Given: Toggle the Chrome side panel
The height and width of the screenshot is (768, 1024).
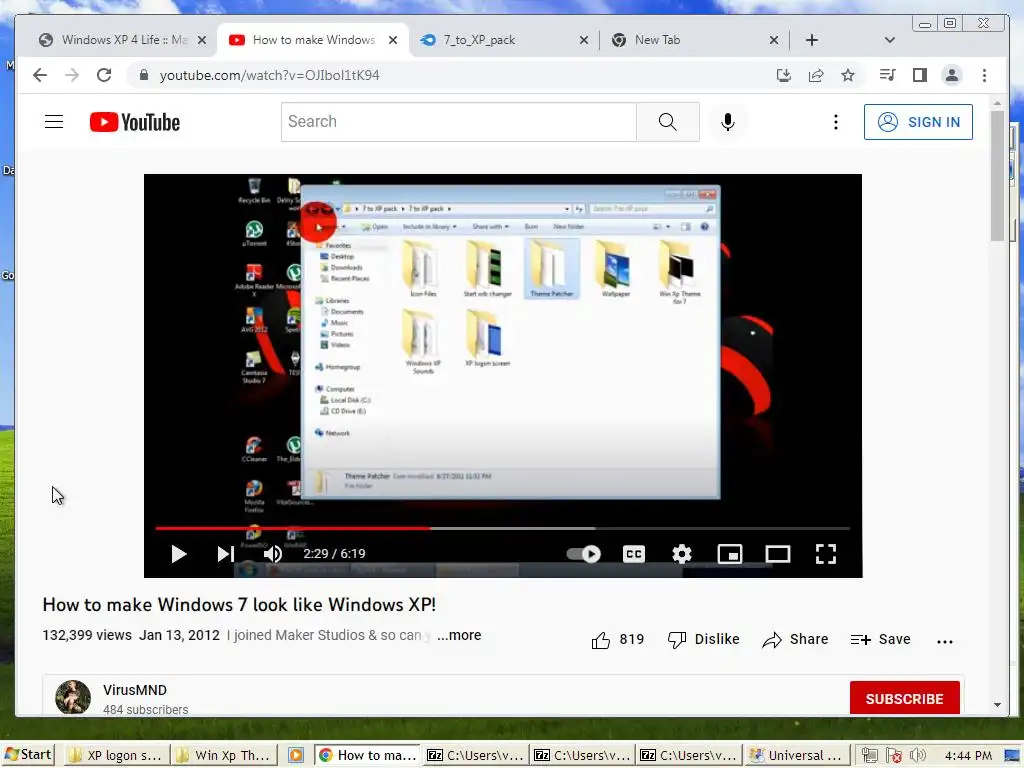Looking at the screenshot, I should point(920,75).
